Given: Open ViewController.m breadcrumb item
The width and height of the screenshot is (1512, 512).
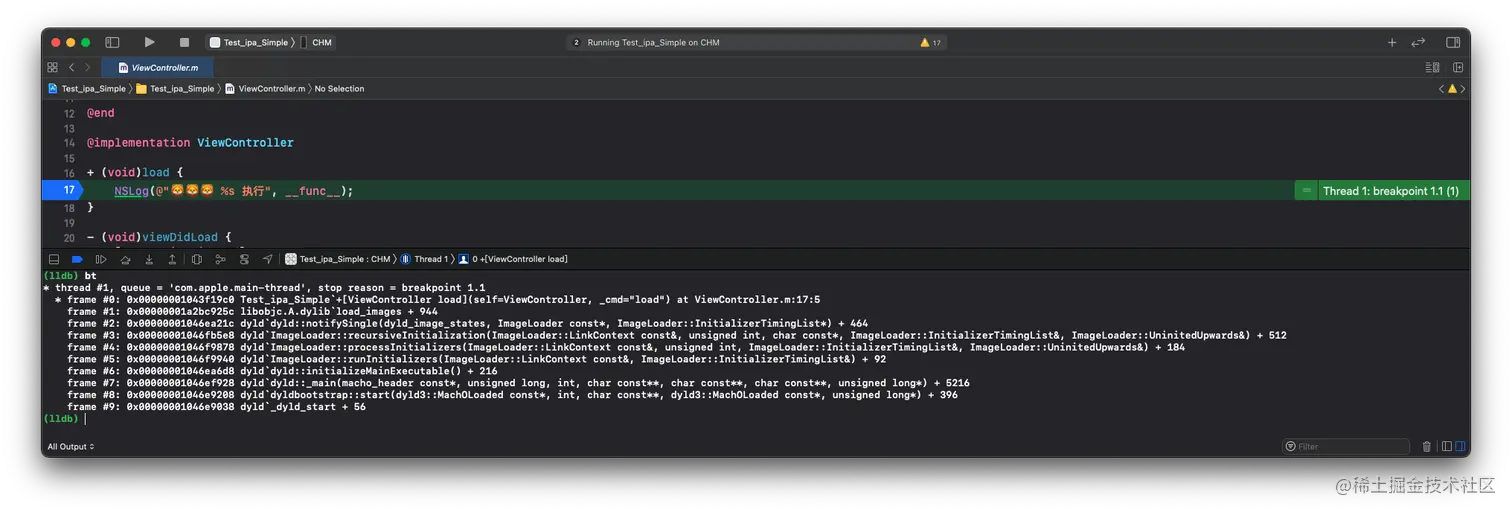Looking at the screenshot, I should point(265,89).
